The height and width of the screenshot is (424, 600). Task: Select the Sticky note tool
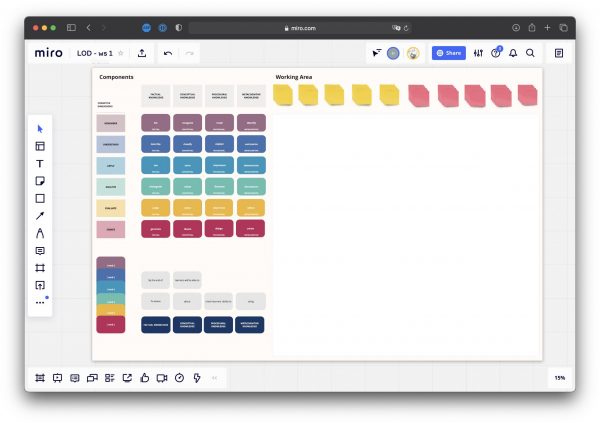tap(40, 181)
